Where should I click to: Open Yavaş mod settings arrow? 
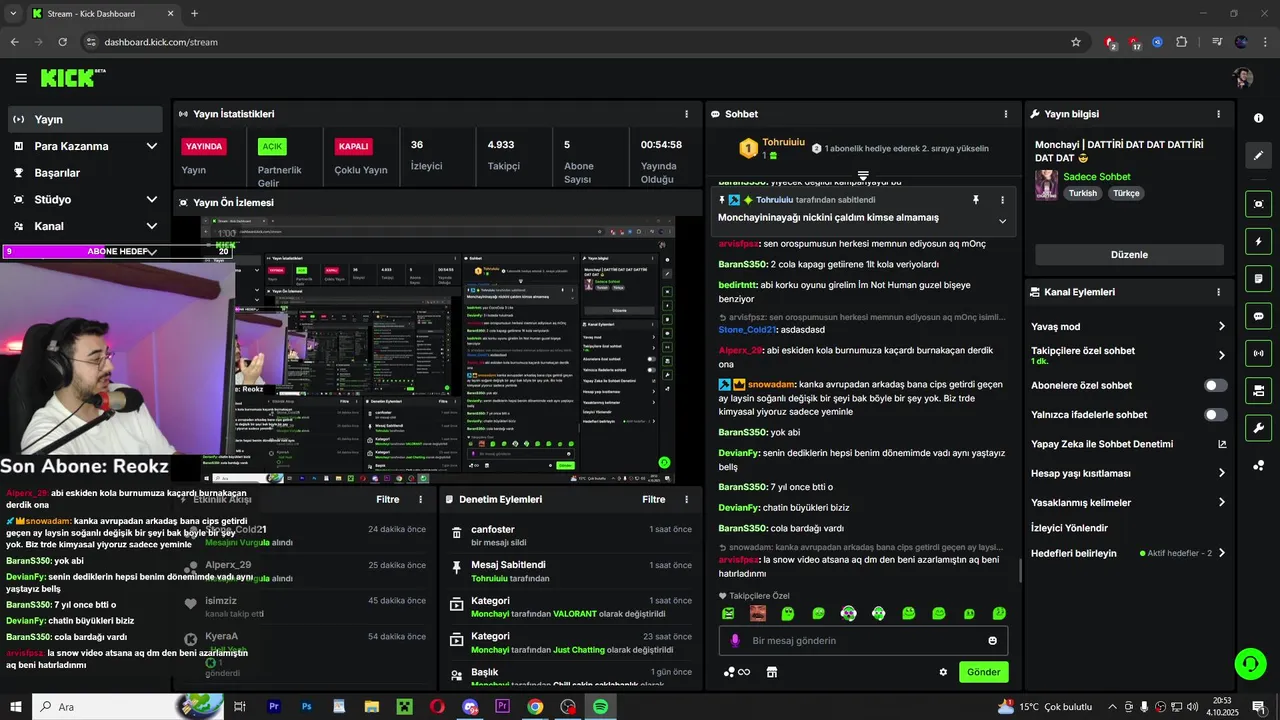[x=1221, y=326]
